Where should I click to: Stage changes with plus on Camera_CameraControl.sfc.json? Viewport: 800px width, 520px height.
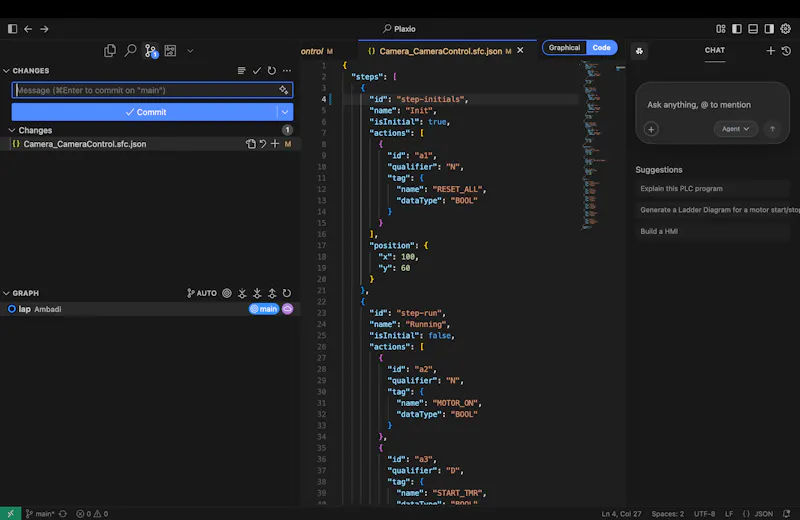click(x=275, y=144)
